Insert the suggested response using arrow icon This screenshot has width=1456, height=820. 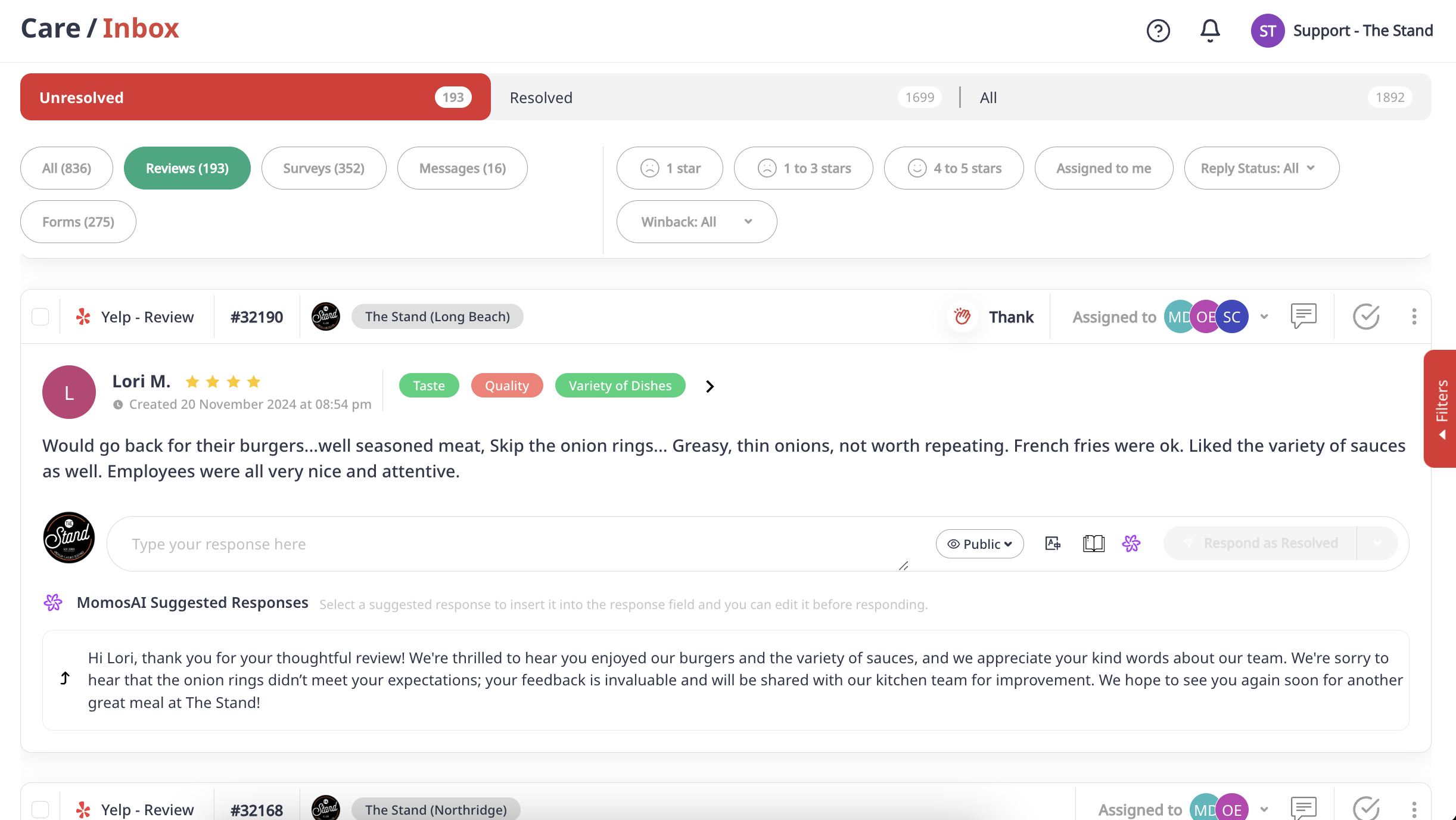tap(65, 679)
